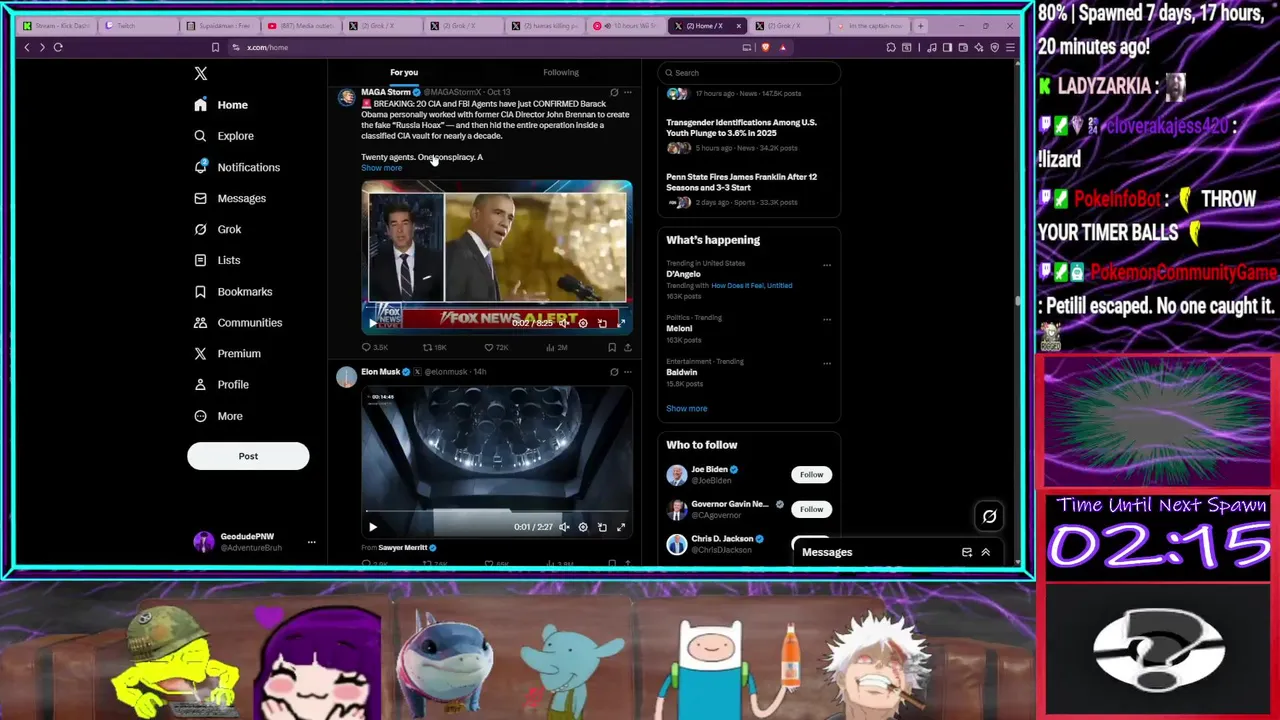Focus the X Search field
Image resolution: width=1280 pixels, height=720 pixels.
(x=749, y=72)
